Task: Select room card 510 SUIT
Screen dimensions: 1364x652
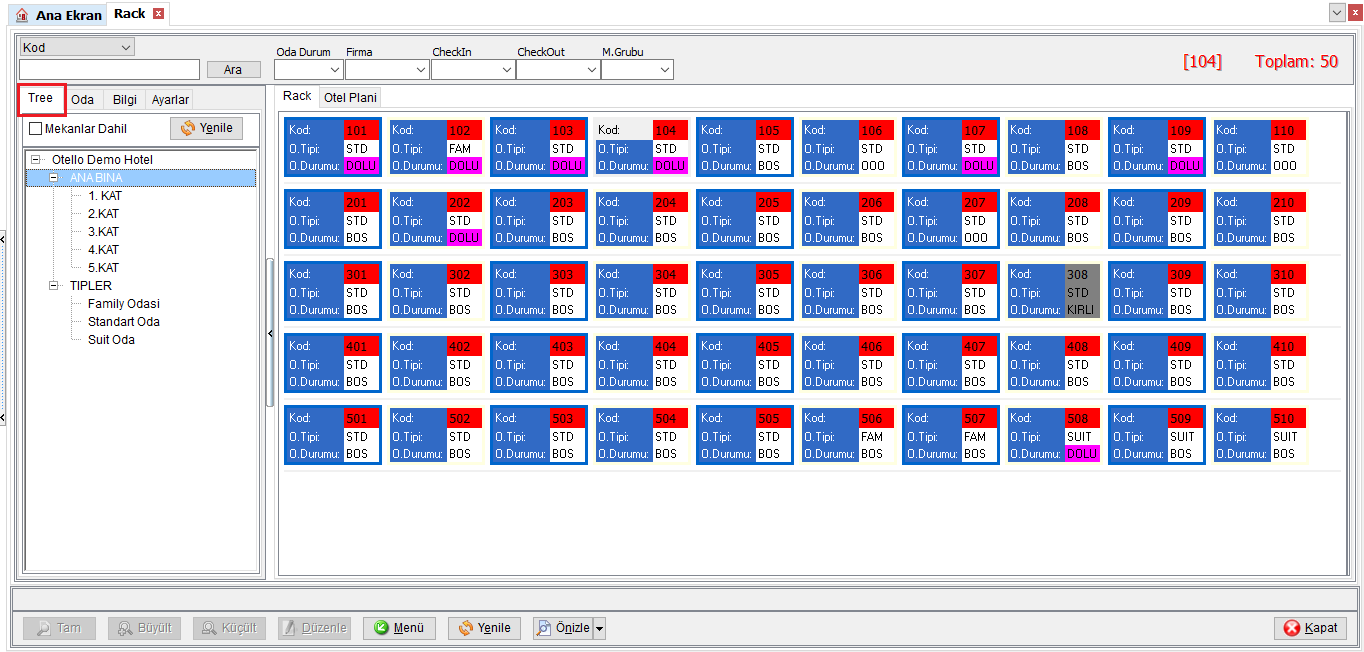Action: point(1260,435)
